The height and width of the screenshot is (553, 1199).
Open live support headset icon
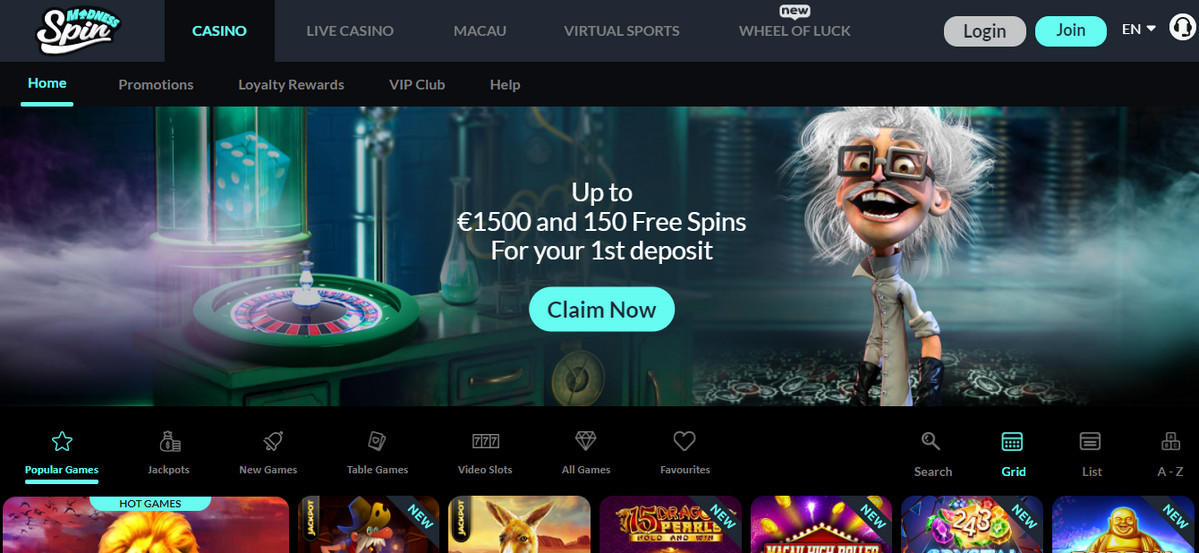tap(1182, 28)
